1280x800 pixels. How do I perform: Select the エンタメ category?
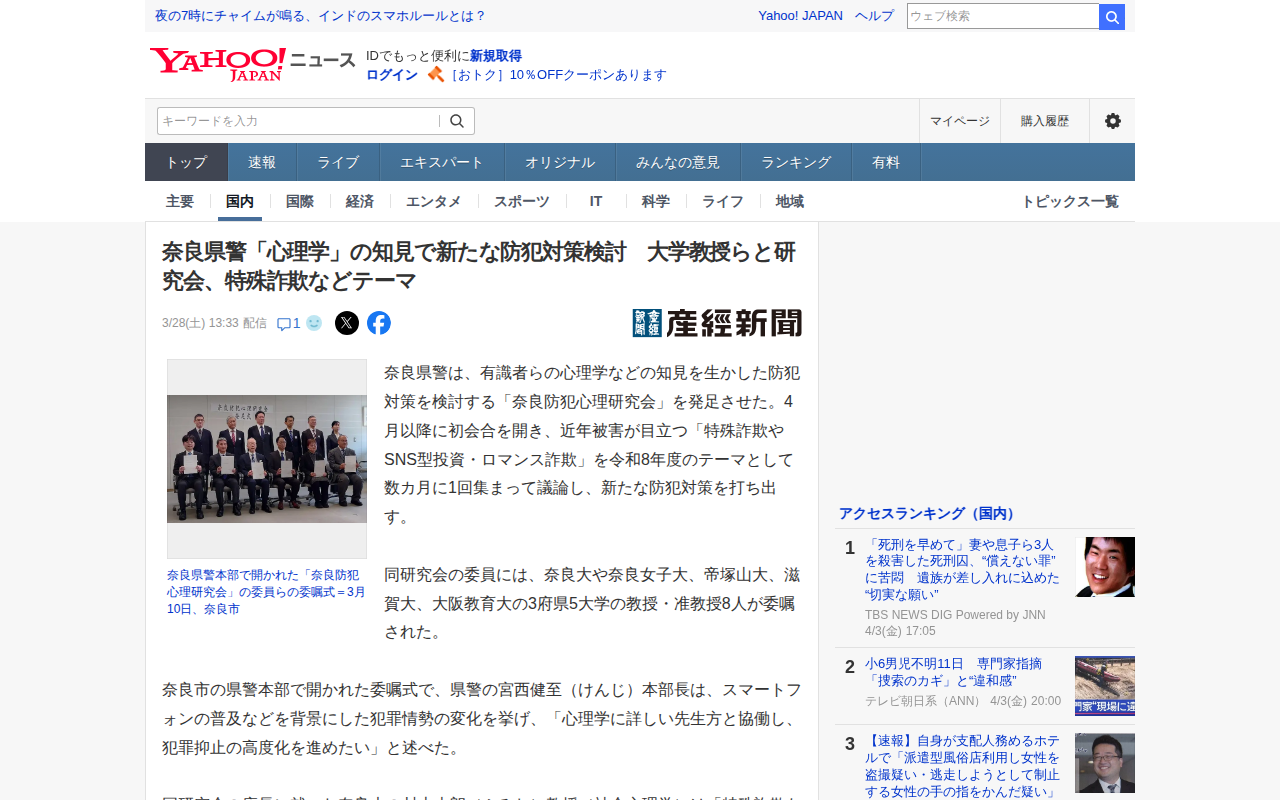pyautogui.click(x=434, y=201)
